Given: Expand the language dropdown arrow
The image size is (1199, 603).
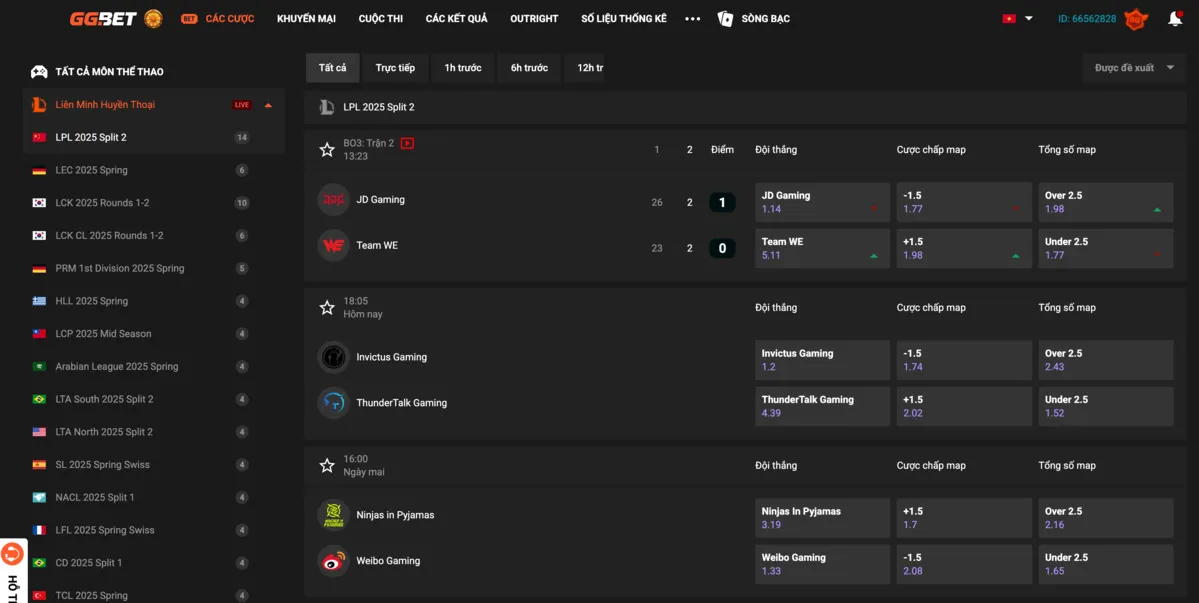Looking at the screenshot, I should pyautogui.click(x=1028, y=18).
